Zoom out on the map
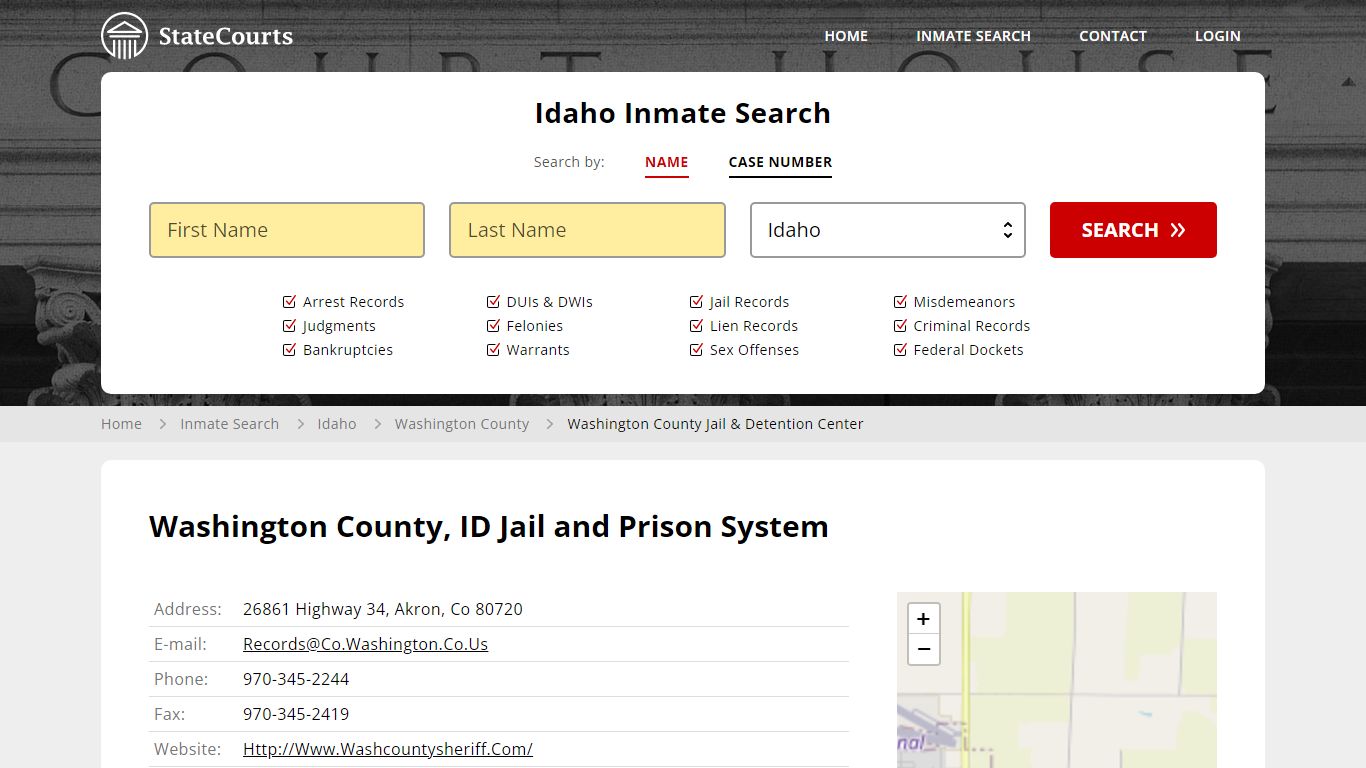The width and height of the screenshot is (1366, 768). click(x=923, y=649)
